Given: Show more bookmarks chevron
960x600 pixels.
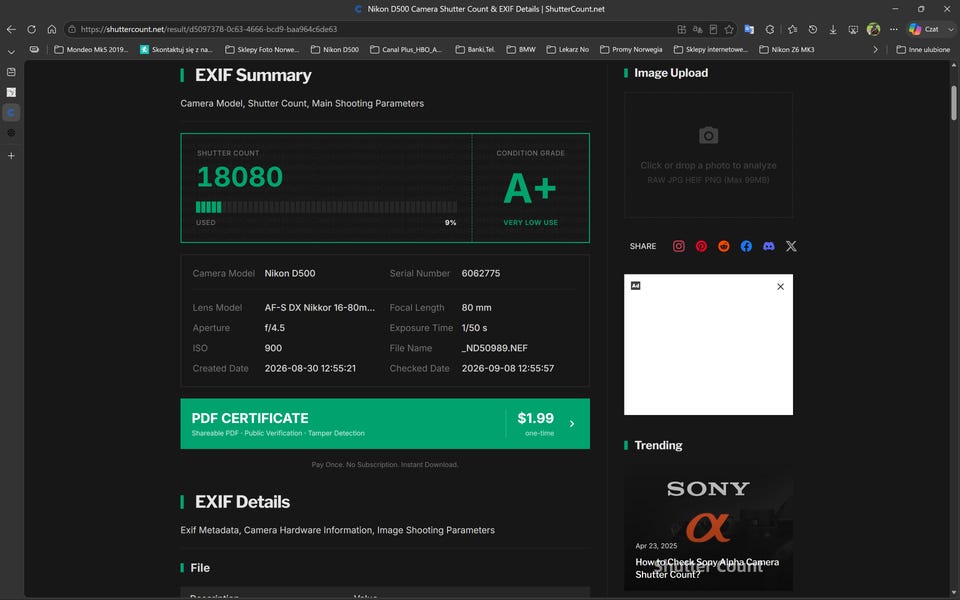Looking at the screenshot, I should [x=876, y=50].
